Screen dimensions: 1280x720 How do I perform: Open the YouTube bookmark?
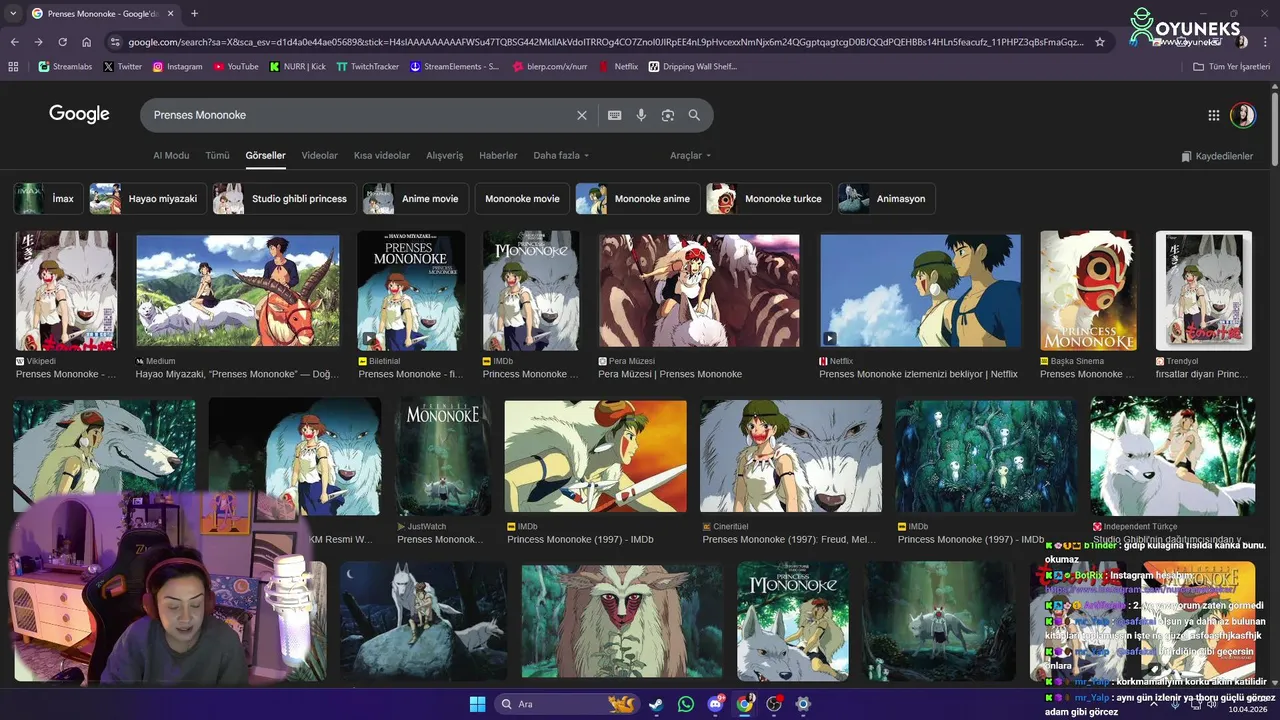click(x=236, y=67)
